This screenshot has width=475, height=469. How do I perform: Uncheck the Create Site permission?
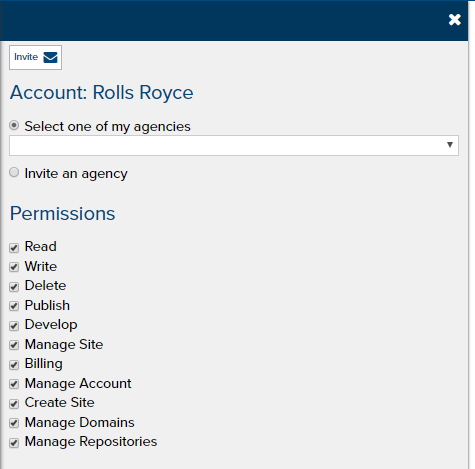[x=14, y=404]
